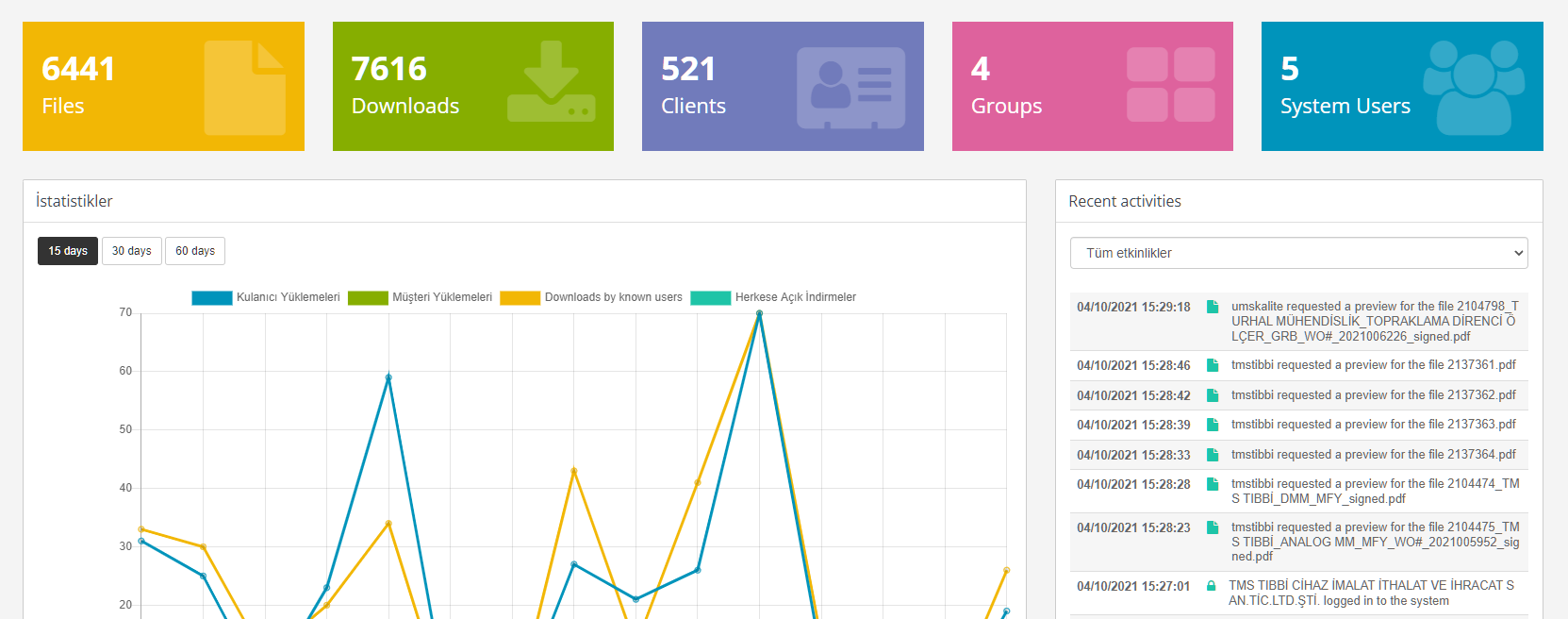Switch statistics to 60 days

[x=195, y=251]
